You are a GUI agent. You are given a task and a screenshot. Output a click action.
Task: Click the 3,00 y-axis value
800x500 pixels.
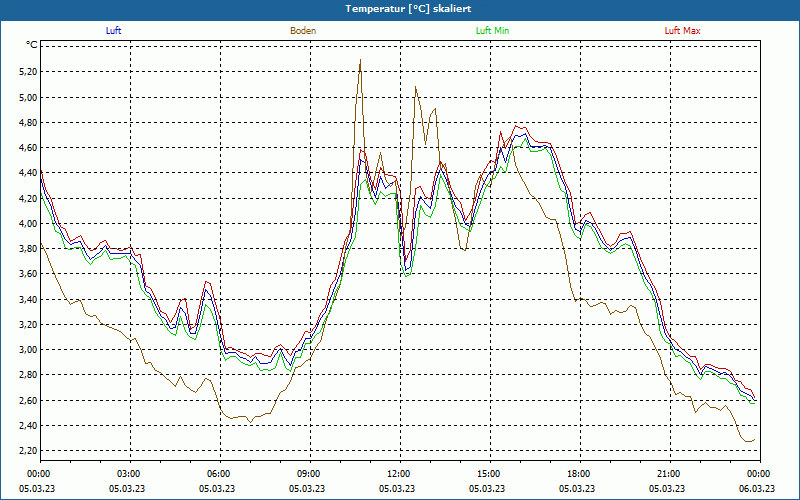[x=29, y=349]
